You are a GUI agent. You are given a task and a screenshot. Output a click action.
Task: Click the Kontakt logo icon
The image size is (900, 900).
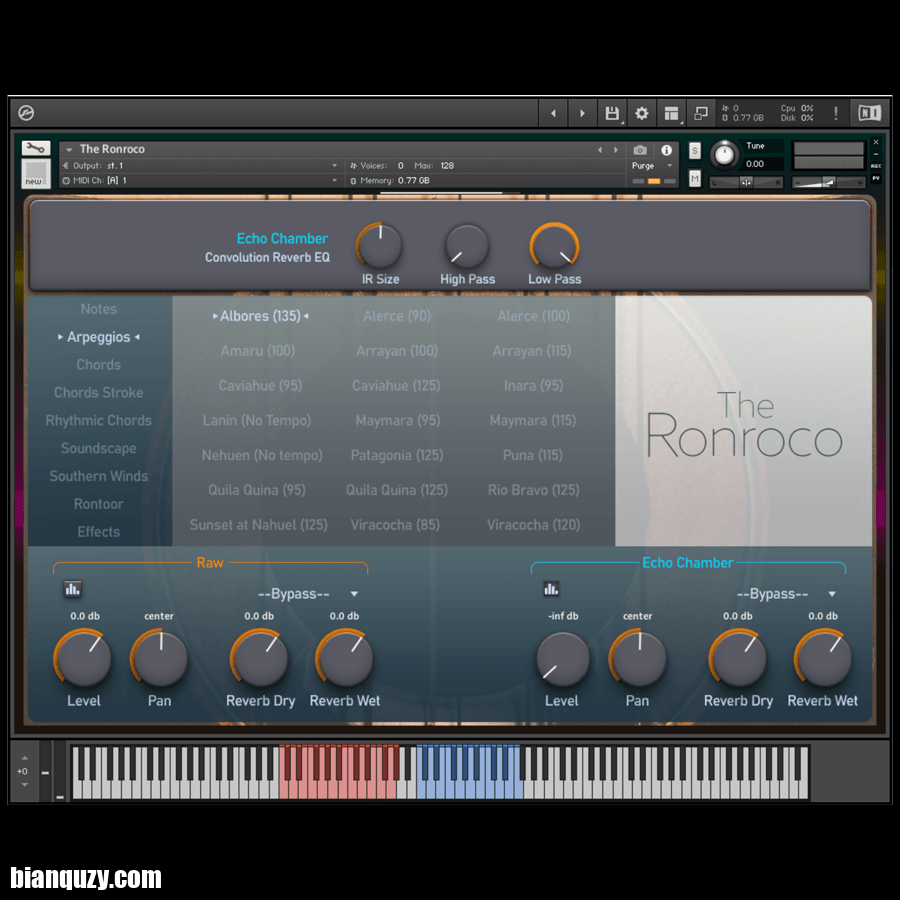coord(26,113)
